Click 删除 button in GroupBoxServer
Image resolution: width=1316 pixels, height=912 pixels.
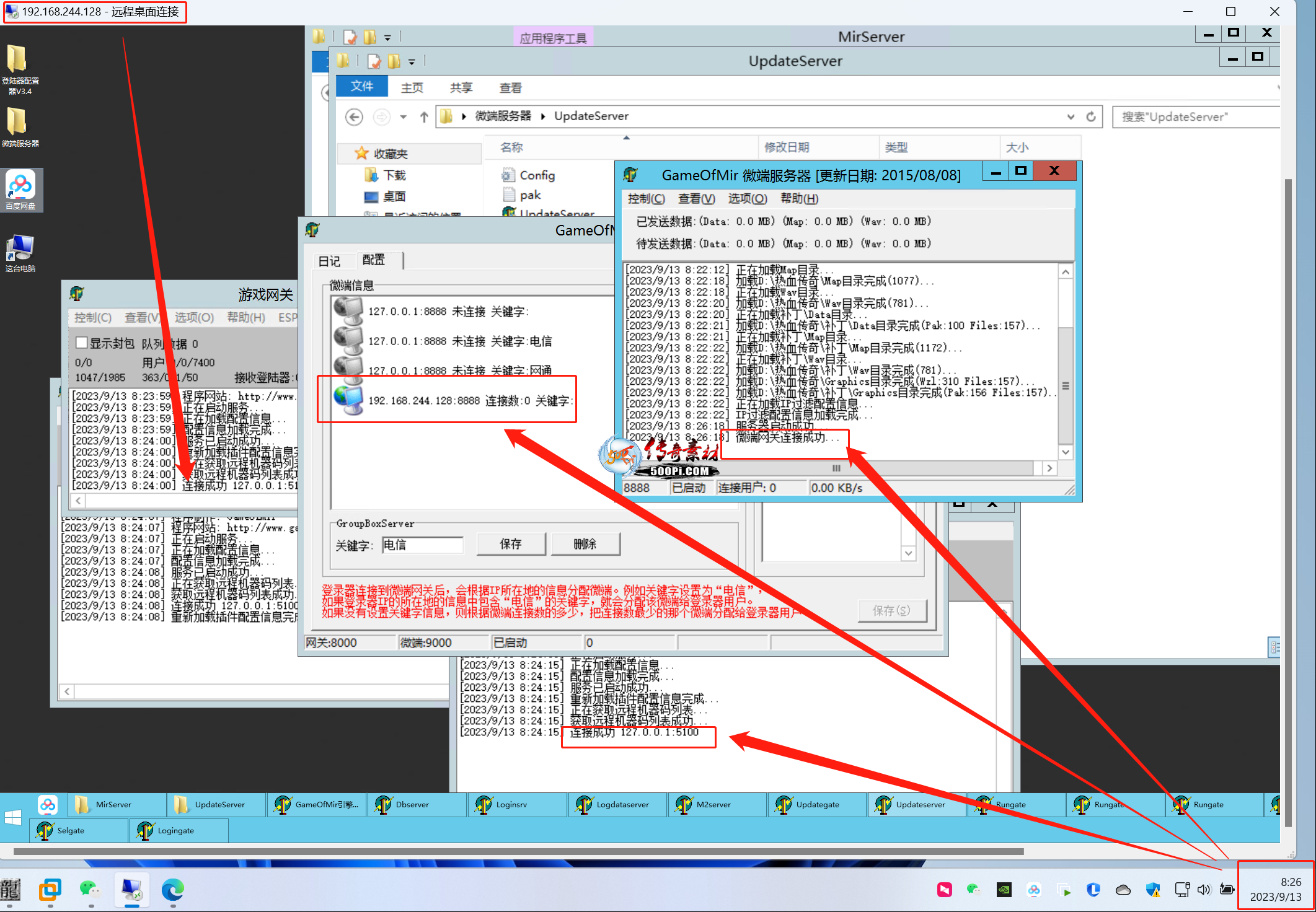pos(585,544)
